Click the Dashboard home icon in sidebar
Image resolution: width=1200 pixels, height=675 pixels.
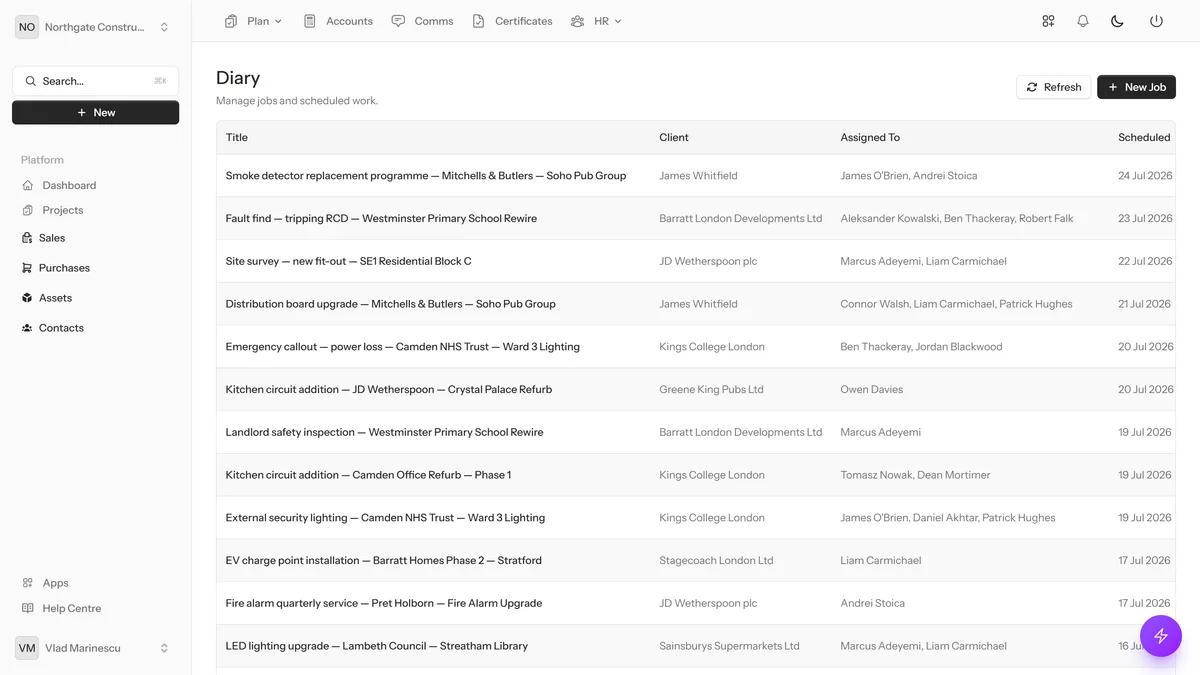[28, 185]
